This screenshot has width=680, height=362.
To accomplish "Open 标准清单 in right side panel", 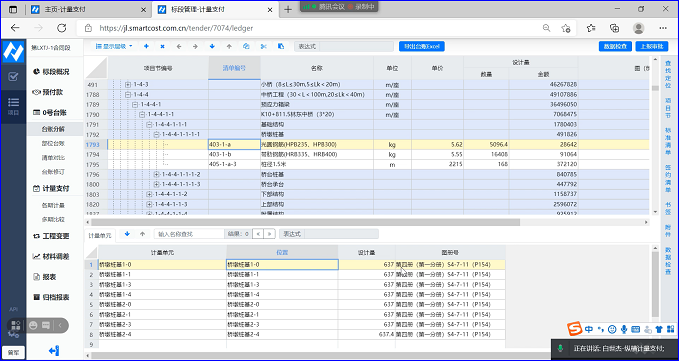I will [668, 142].
